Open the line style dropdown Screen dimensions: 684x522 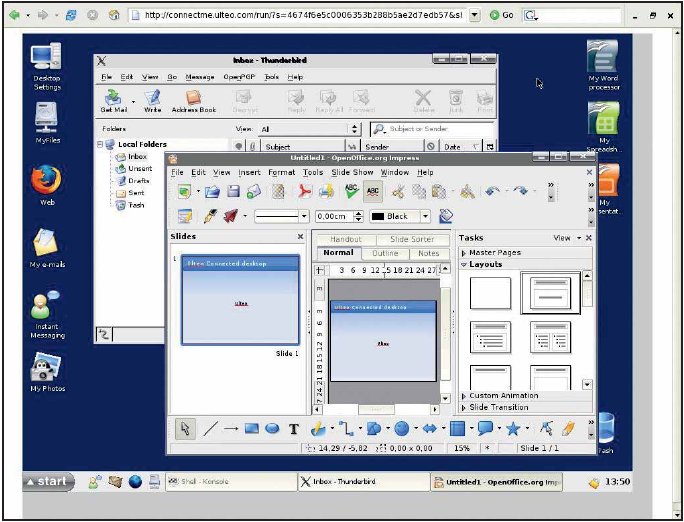click(x=304, y=216)
